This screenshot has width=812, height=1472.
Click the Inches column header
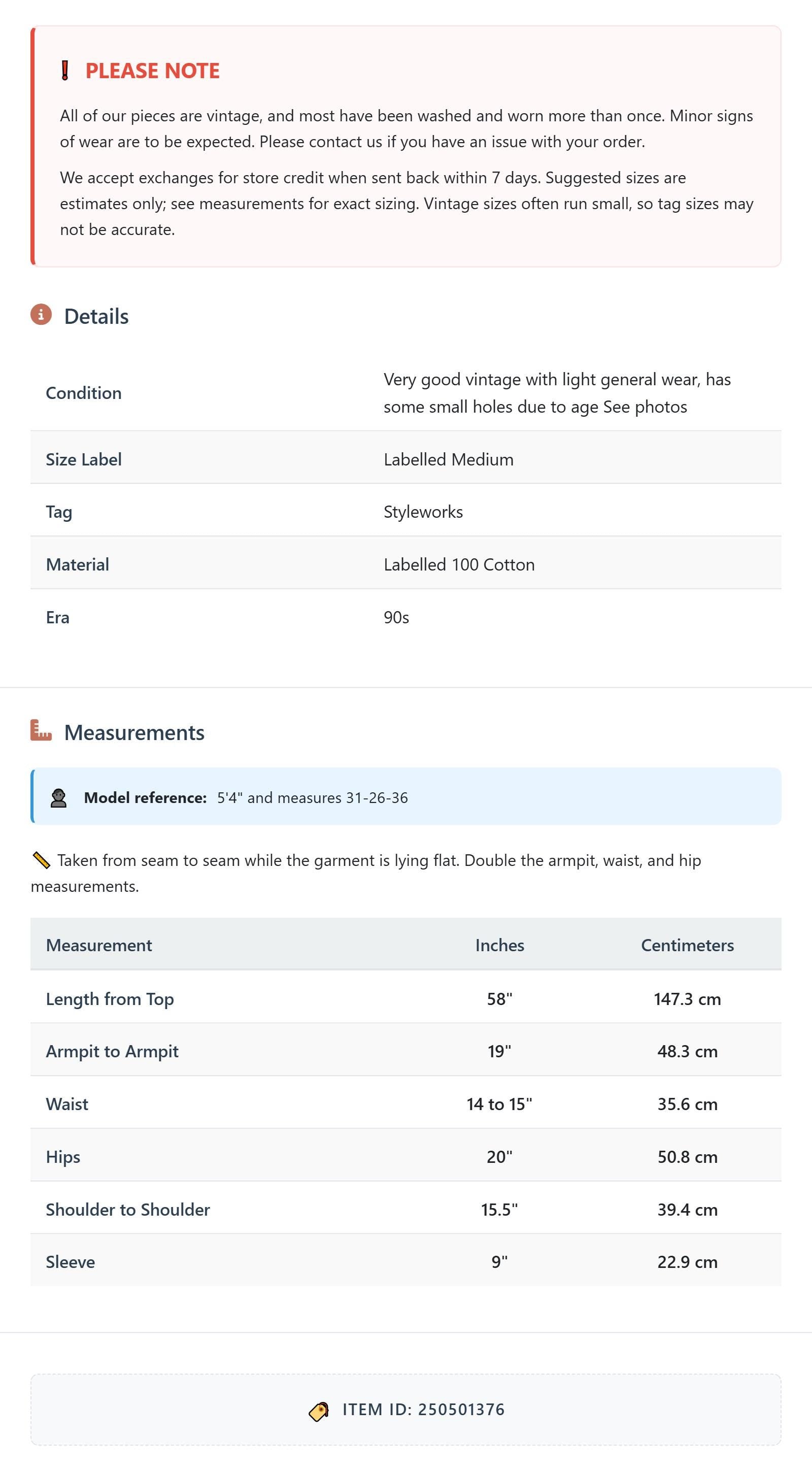point(499,945)
